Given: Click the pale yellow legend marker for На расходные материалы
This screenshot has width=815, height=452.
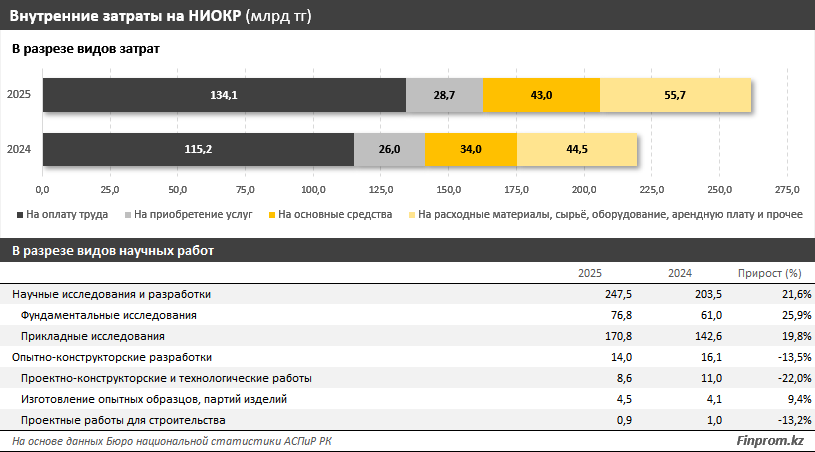Looking at the screenshot, I should (410, 214).
